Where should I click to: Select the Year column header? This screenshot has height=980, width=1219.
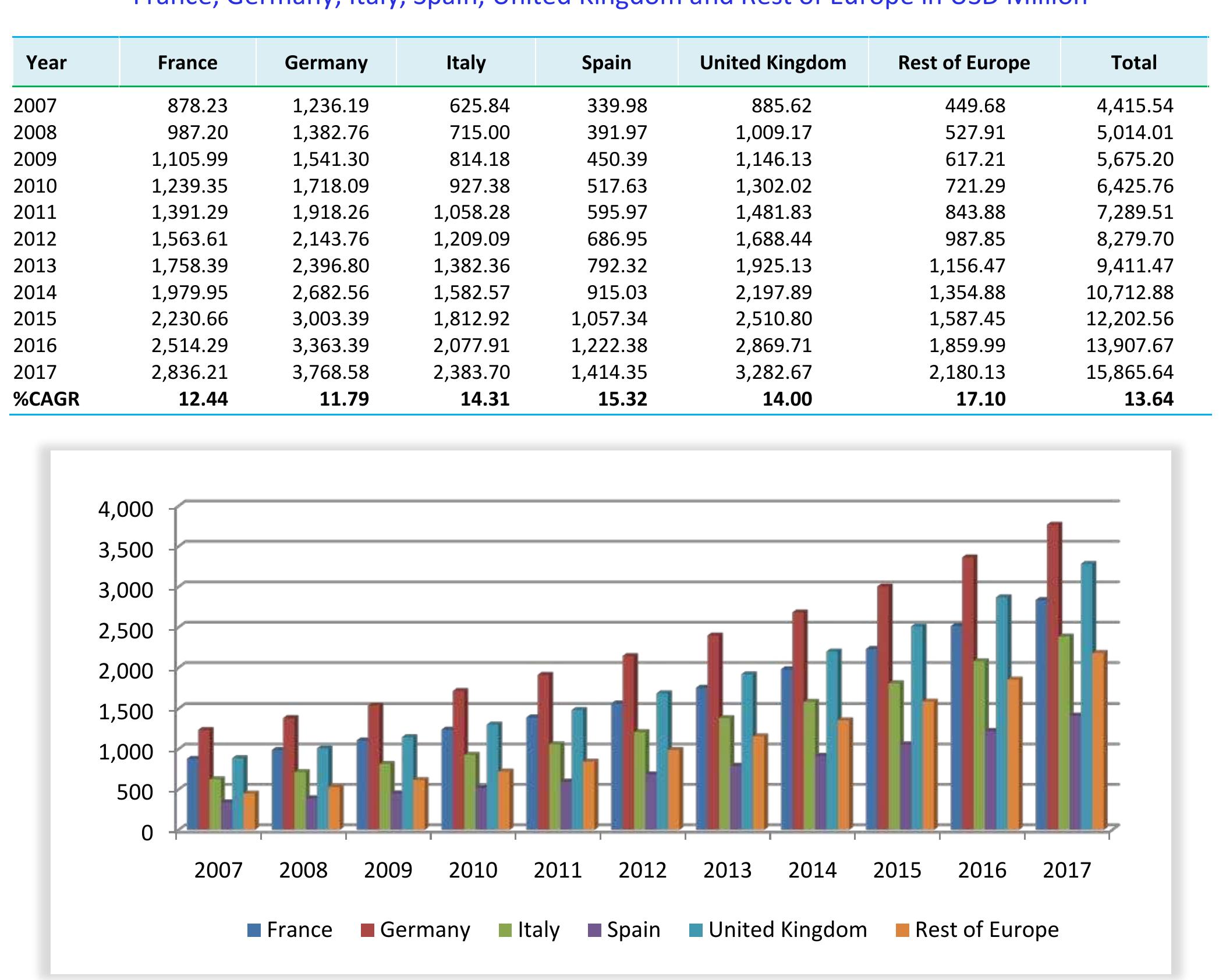pyautogui.click(x=47, y=62)
